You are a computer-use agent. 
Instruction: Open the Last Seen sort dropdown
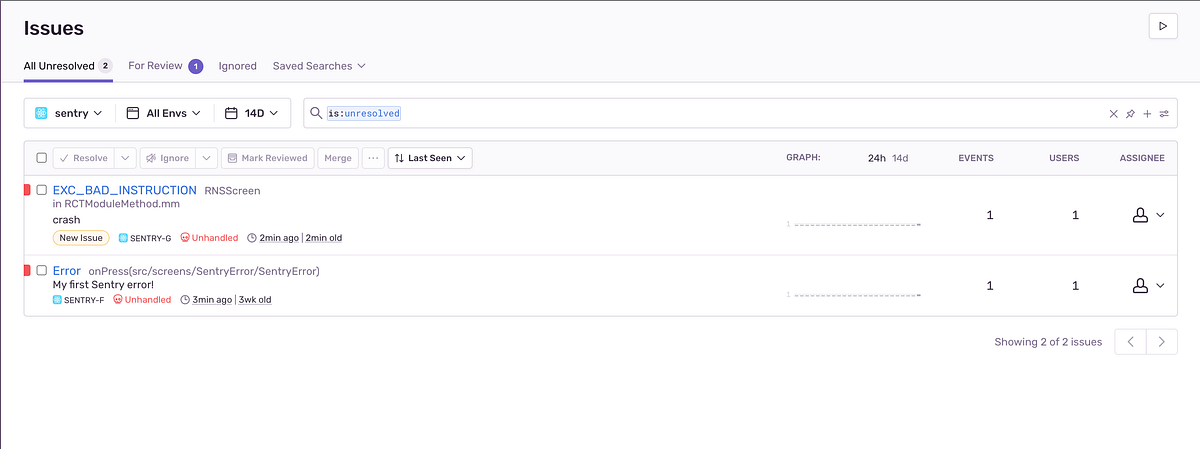430,158
